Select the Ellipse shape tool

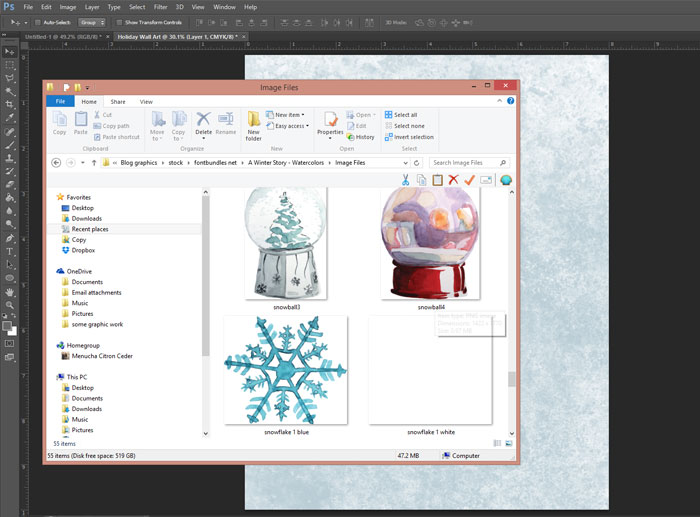(x=9, y=278)
